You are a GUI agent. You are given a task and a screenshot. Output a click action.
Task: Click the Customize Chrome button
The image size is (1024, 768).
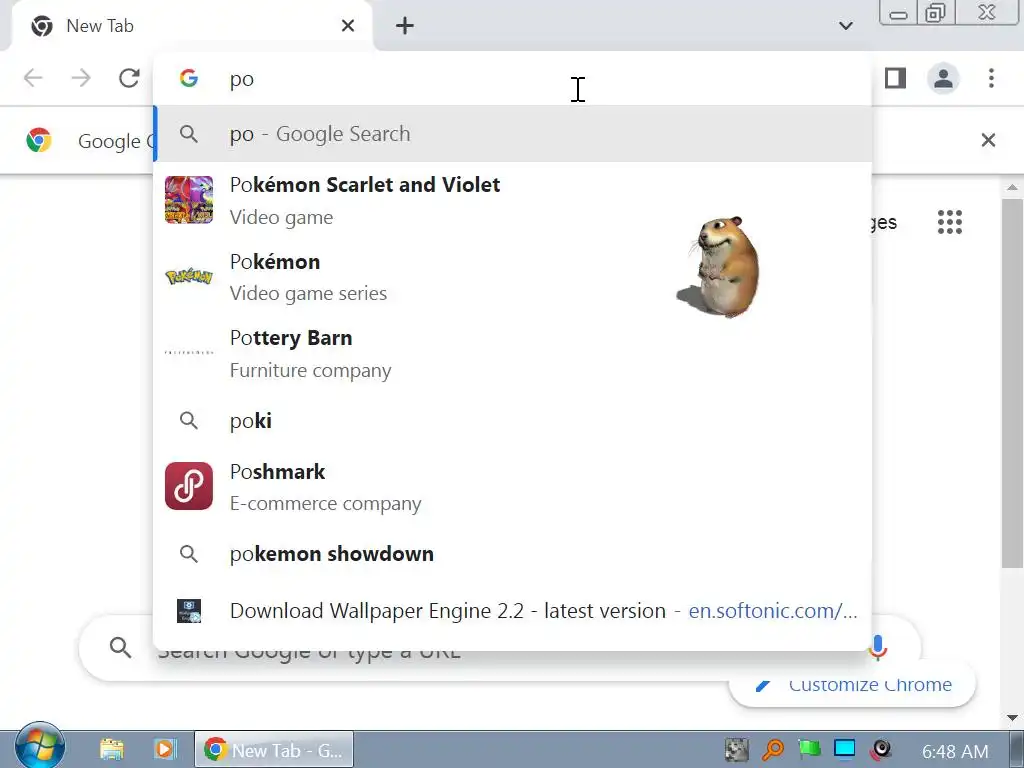coord(852,684)
